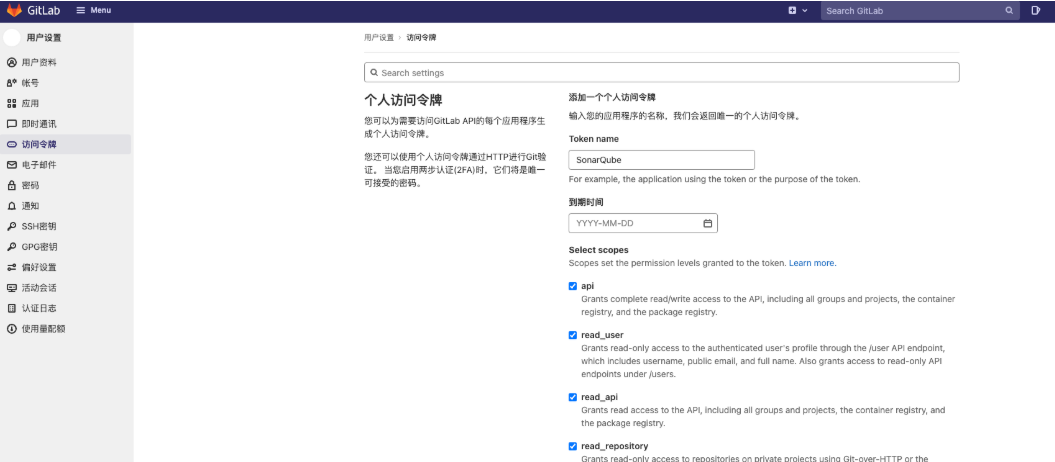Select 电子邮件 in the sidebar
Image resolution: width=1055 pixels, height=462 pixels.
[x=66, y=165]
